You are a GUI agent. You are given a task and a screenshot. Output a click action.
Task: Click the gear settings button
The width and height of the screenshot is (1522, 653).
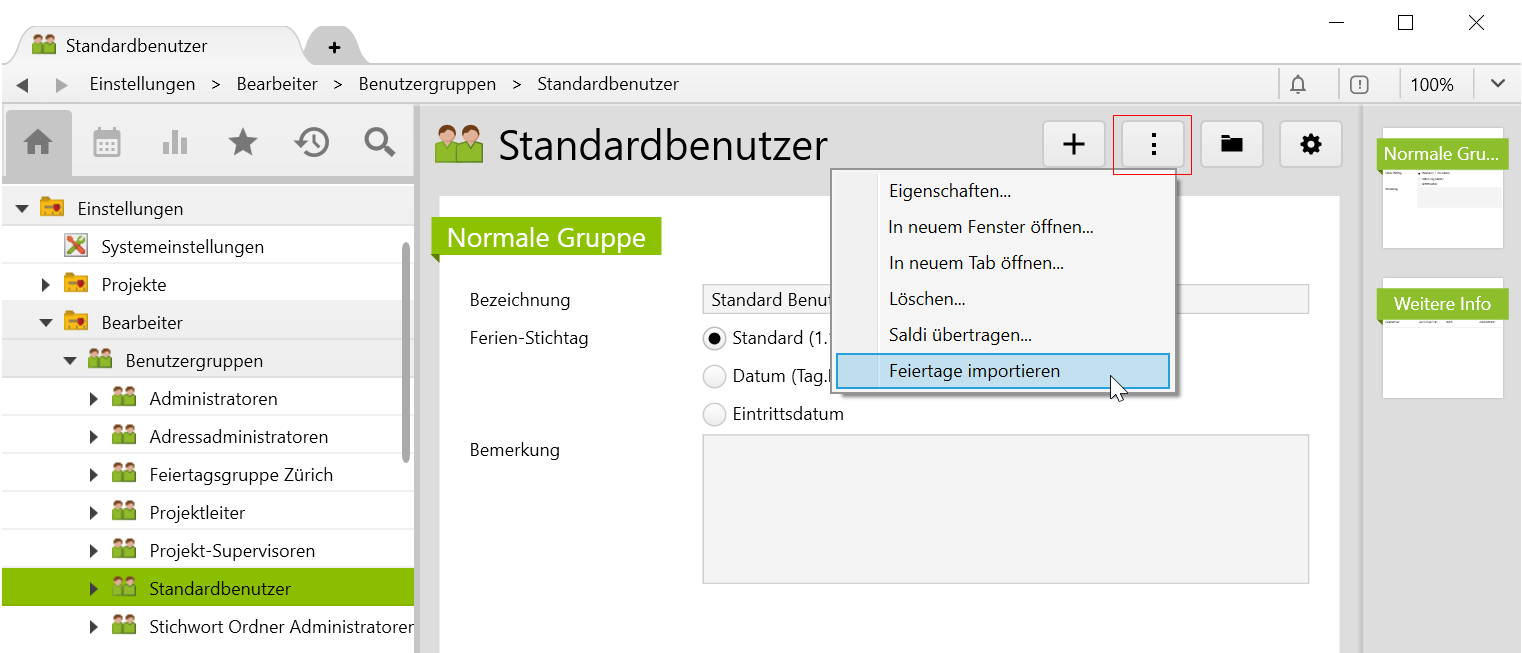[1310, 145]
